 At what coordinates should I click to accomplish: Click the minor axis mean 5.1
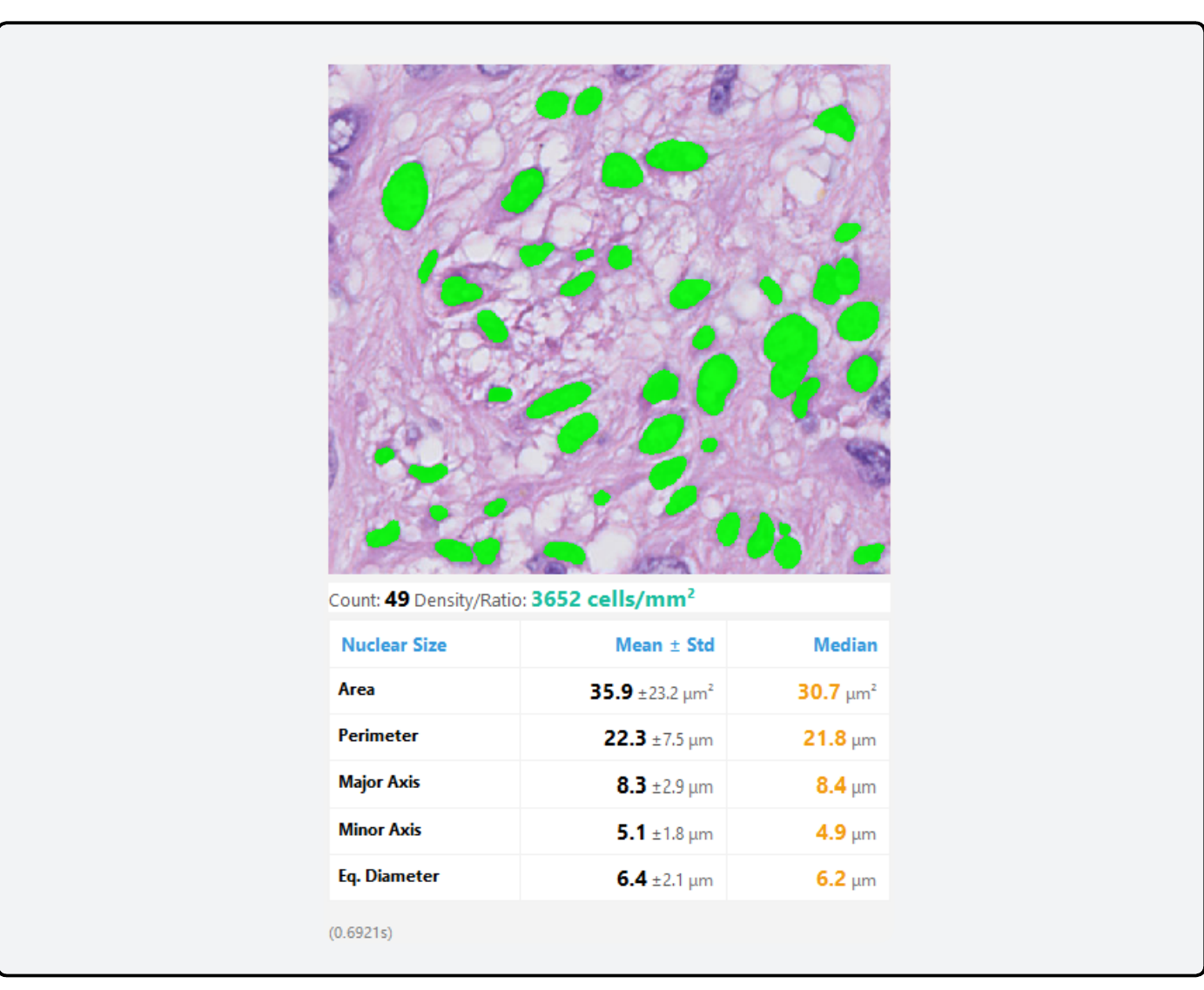[631, 832]
